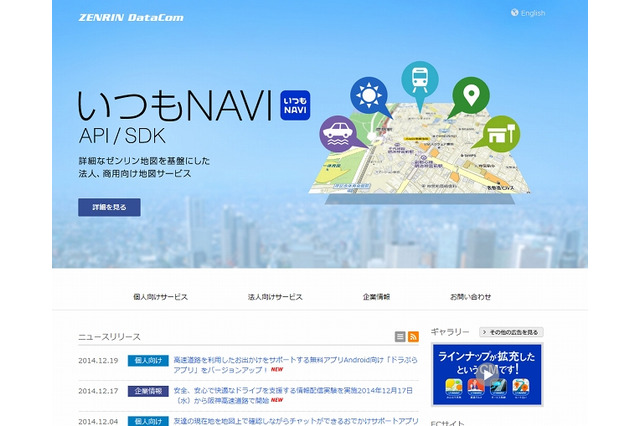Screen dimensions: 640x426
Task: Click the train transit map bubble
Action: [420, 80]
